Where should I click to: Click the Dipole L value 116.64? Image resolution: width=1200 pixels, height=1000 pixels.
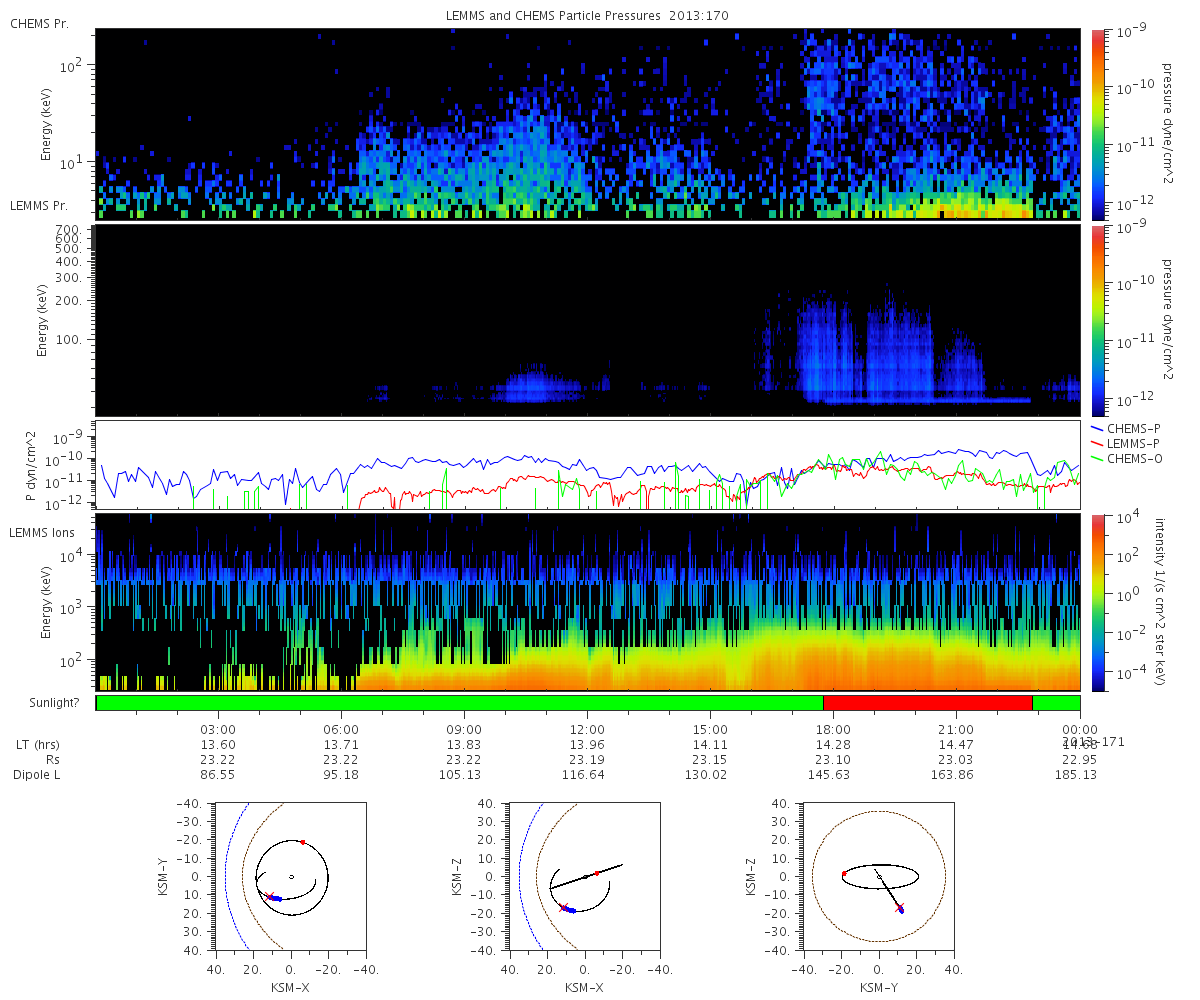587,775
